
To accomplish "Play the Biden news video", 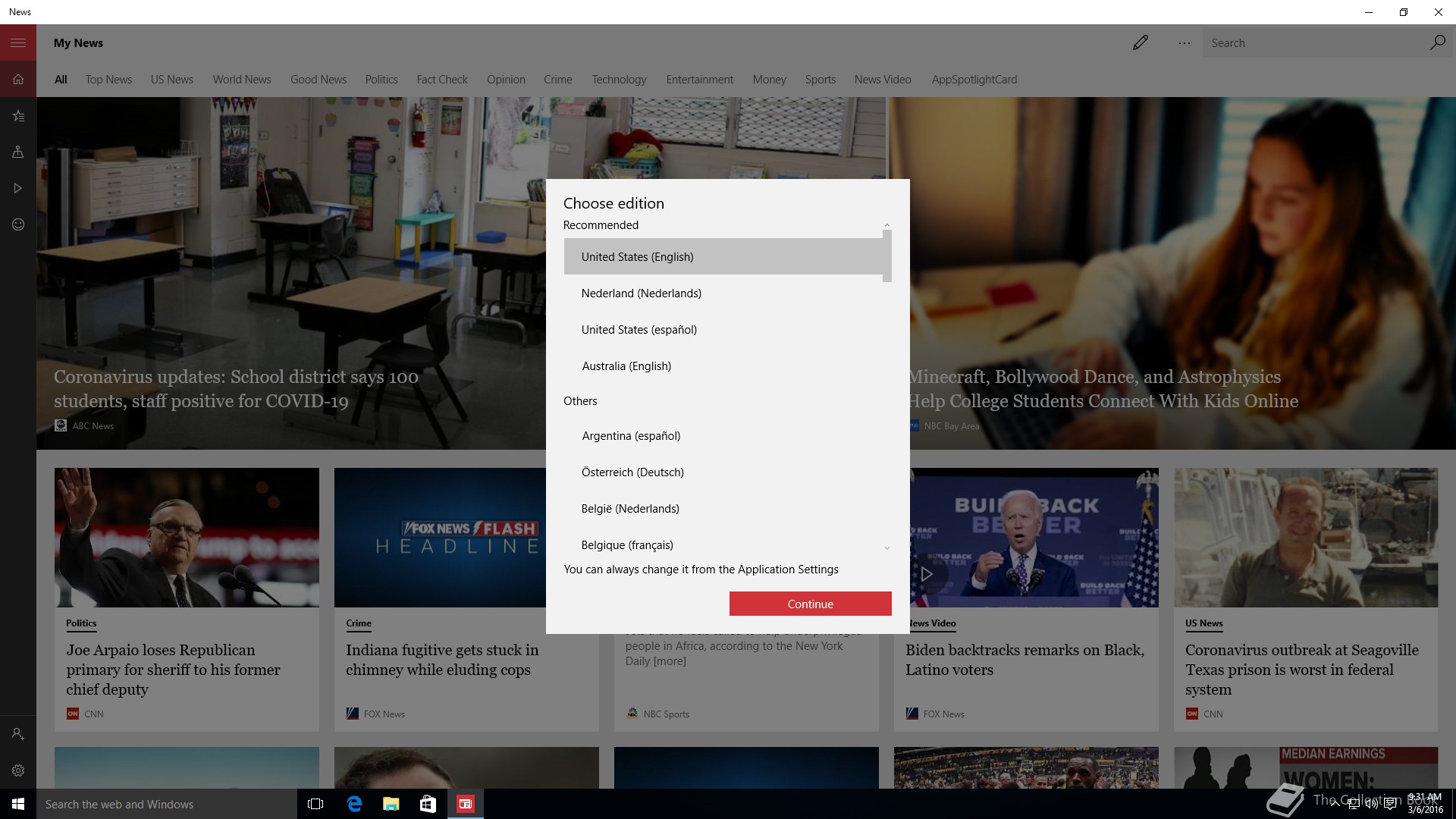I will click(x=927, y=574).
